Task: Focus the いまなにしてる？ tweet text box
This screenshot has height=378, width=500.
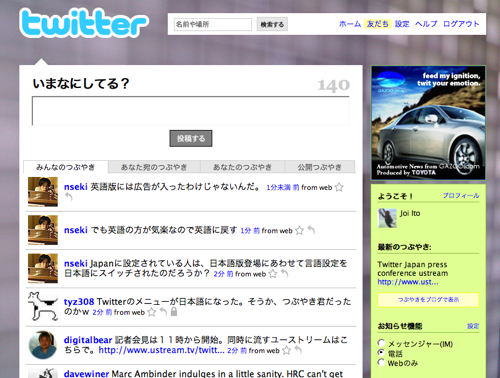Action: pyautogui.click(x=191, y=111)
